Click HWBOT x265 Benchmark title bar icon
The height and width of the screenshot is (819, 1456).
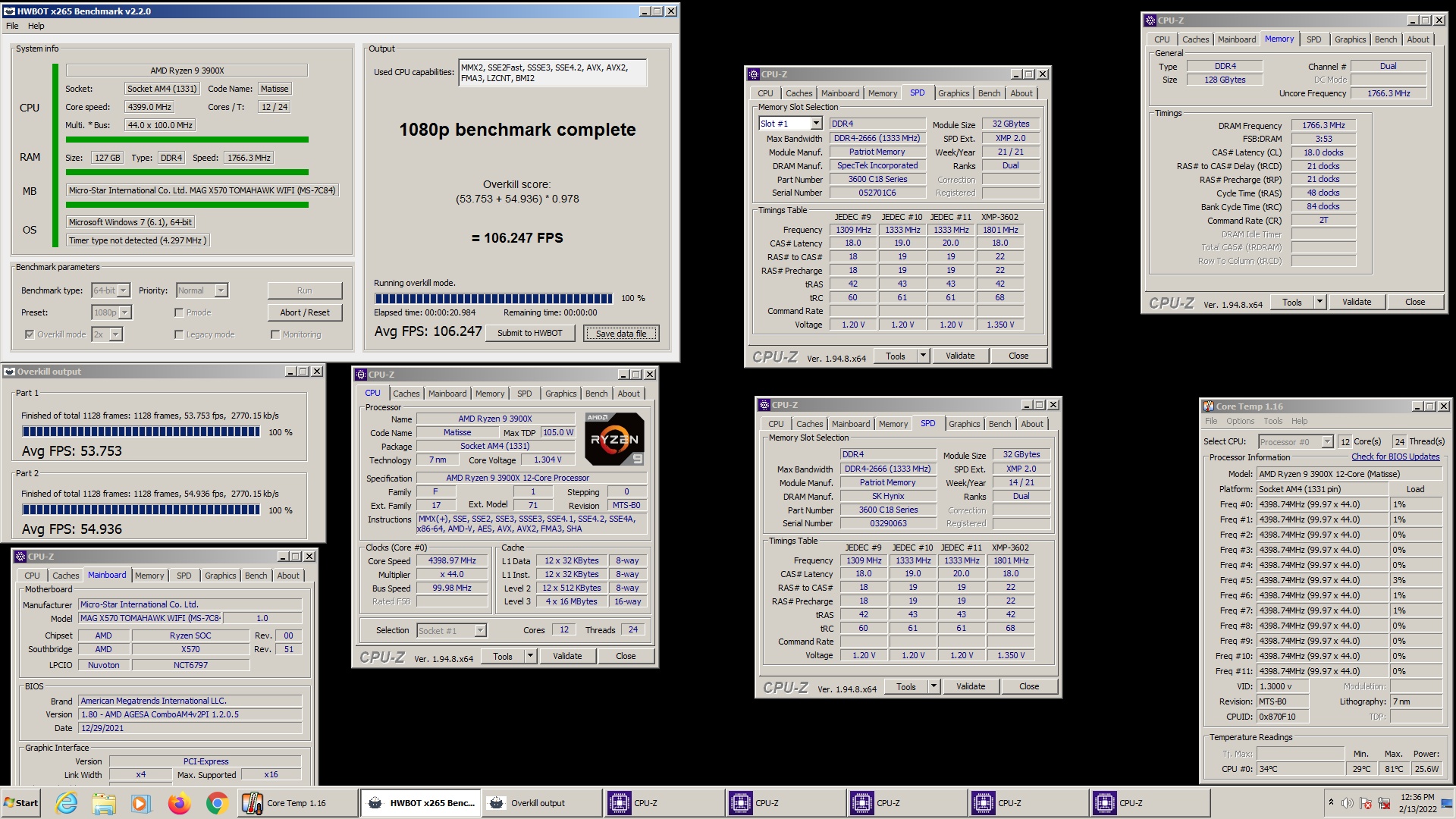click(x=10, y=11)
